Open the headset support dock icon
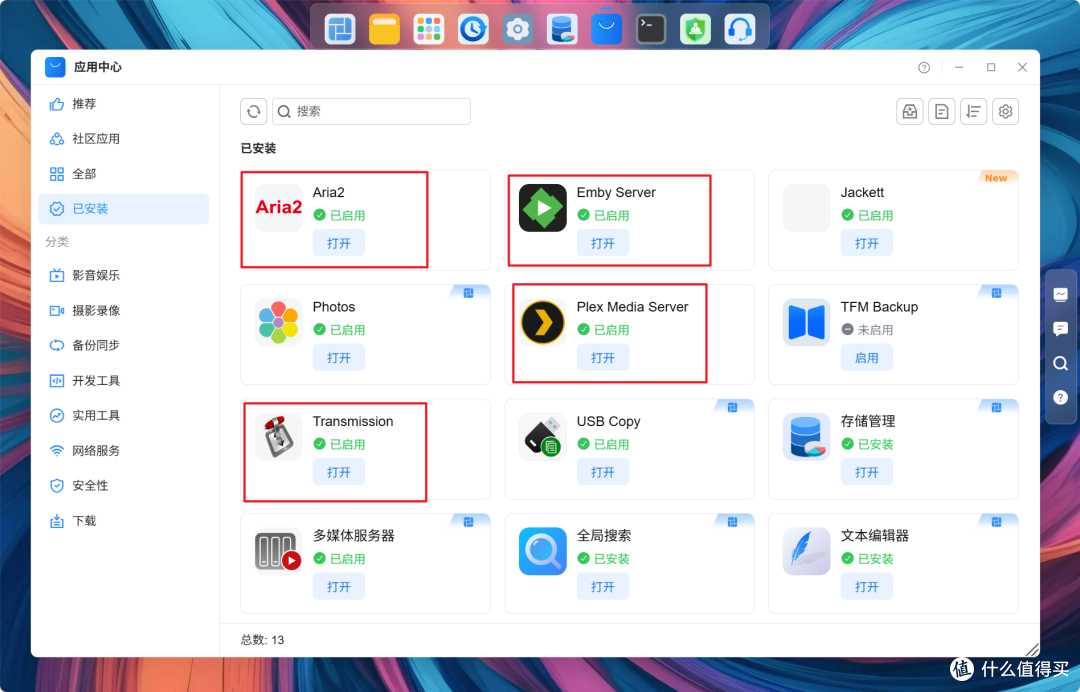Image resolution: width=1080 pixels, height=692 pixels. point(740,29)
